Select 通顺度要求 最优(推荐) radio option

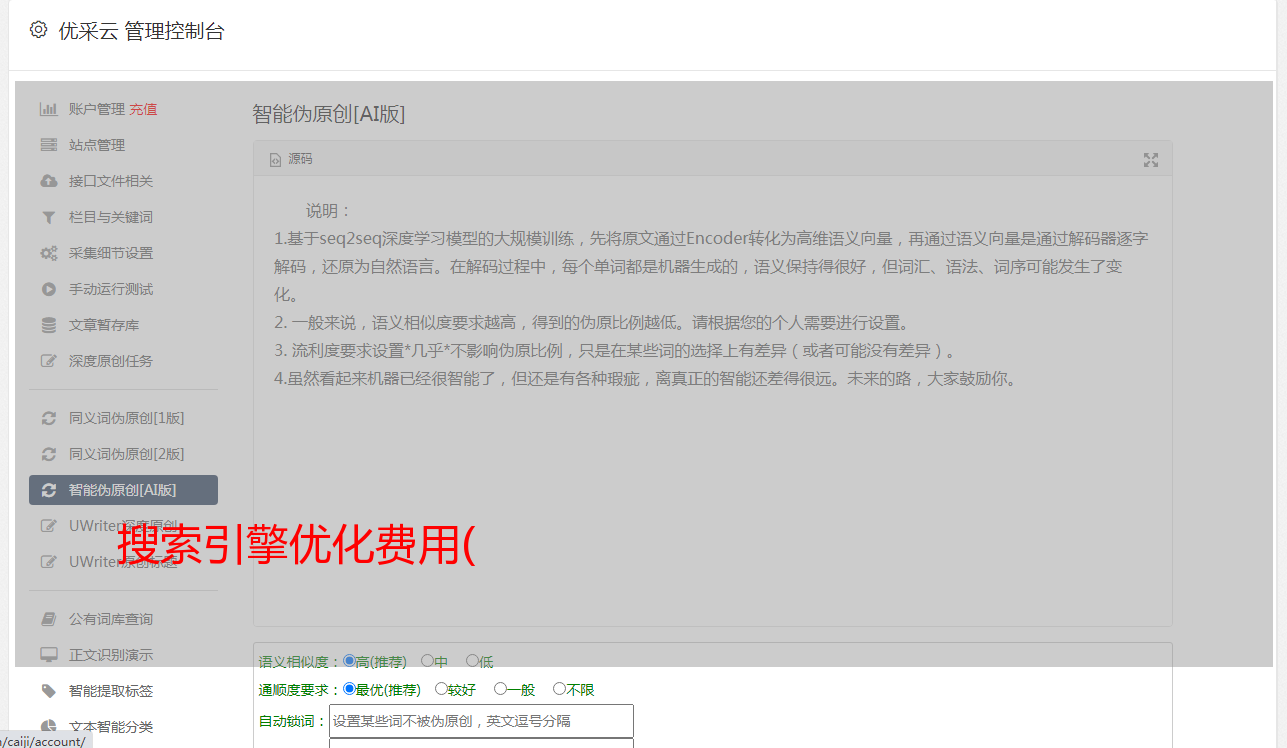349,689
